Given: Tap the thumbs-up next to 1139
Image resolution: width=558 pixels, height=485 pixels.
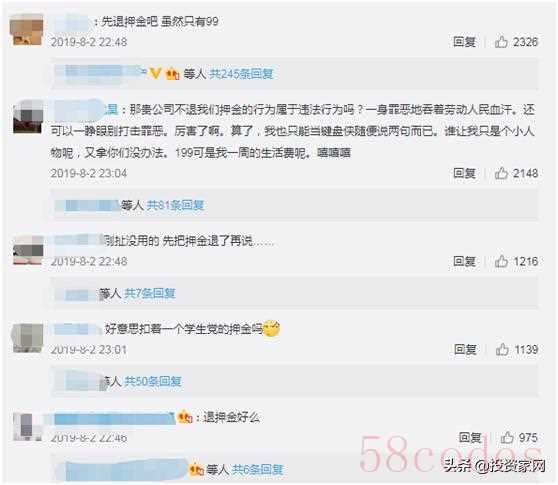Looking at the screenshot, I should pyautogui.click(x=502, y=349).
